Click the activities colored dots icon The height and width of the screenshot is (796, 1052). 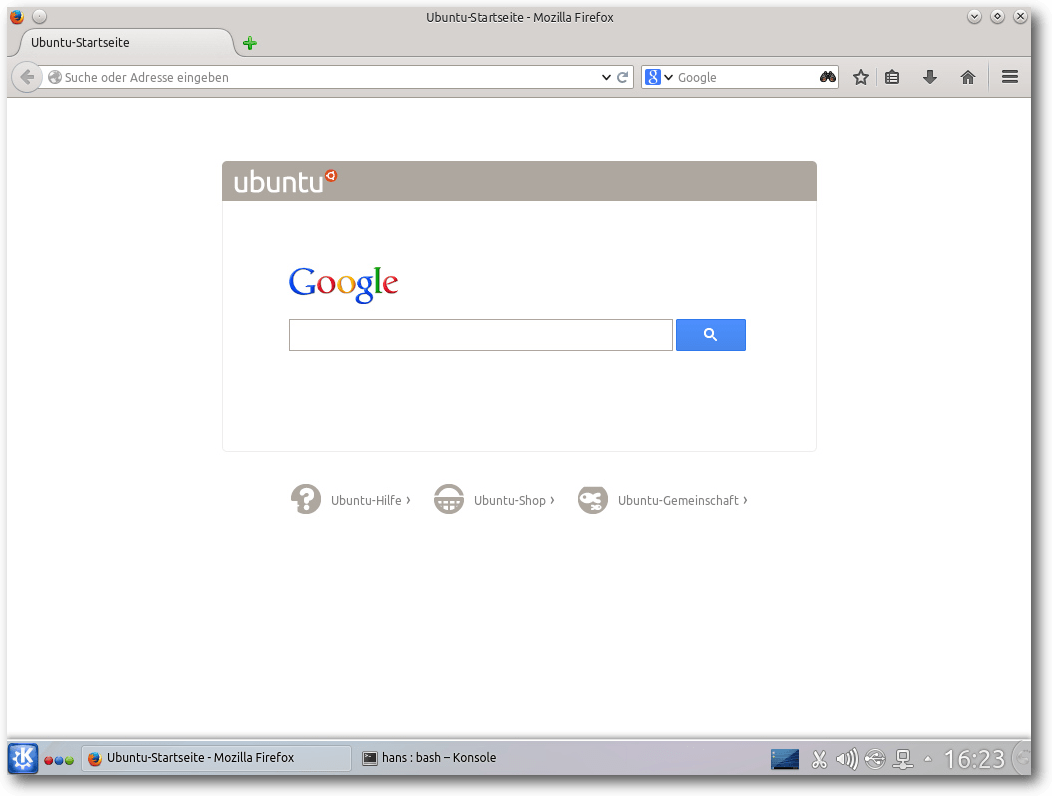click(x=59, y=760)
